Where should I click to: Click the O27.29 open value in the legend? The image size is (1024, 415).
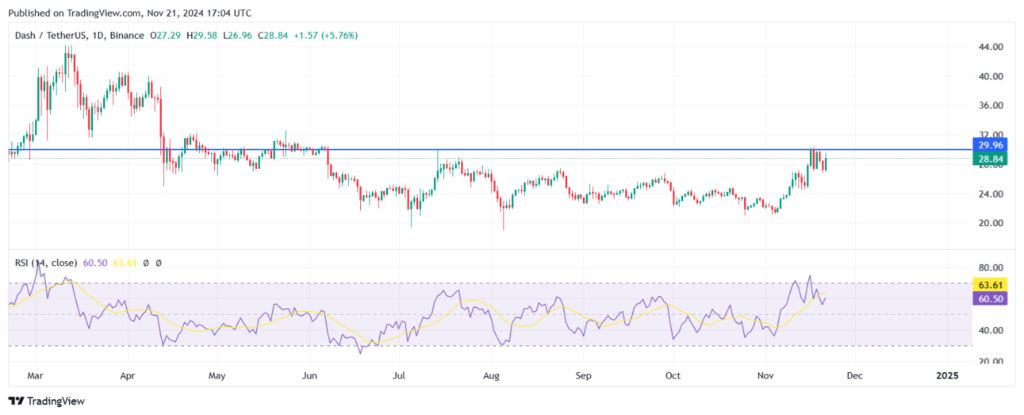[x=167, y=35]
